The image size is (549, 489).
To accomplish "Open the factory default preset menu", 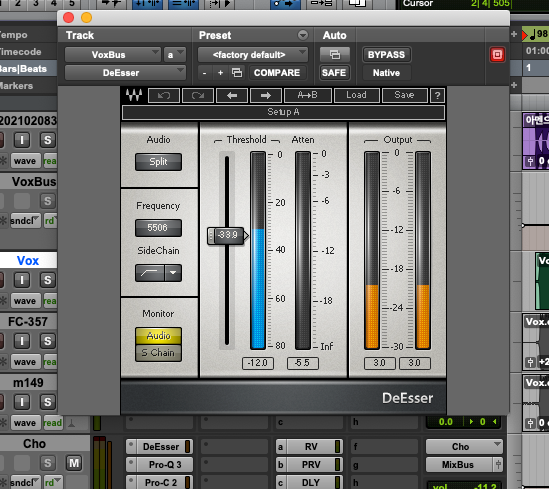I will [253, 55].
